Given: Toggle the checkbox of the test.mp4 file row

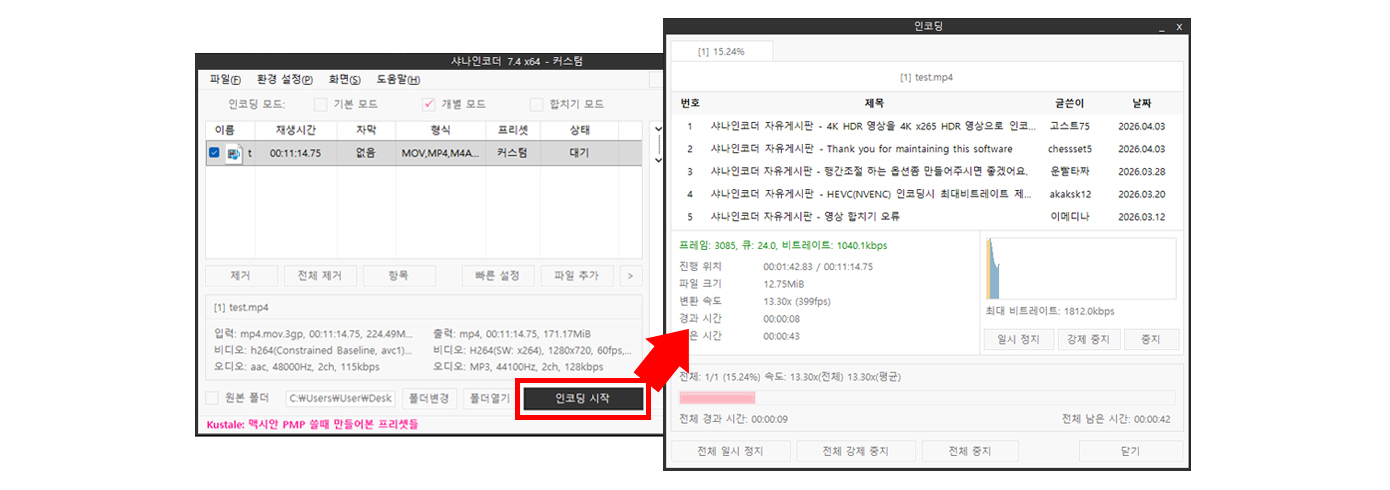Looking at the screenshot, I should click(214, 153).
